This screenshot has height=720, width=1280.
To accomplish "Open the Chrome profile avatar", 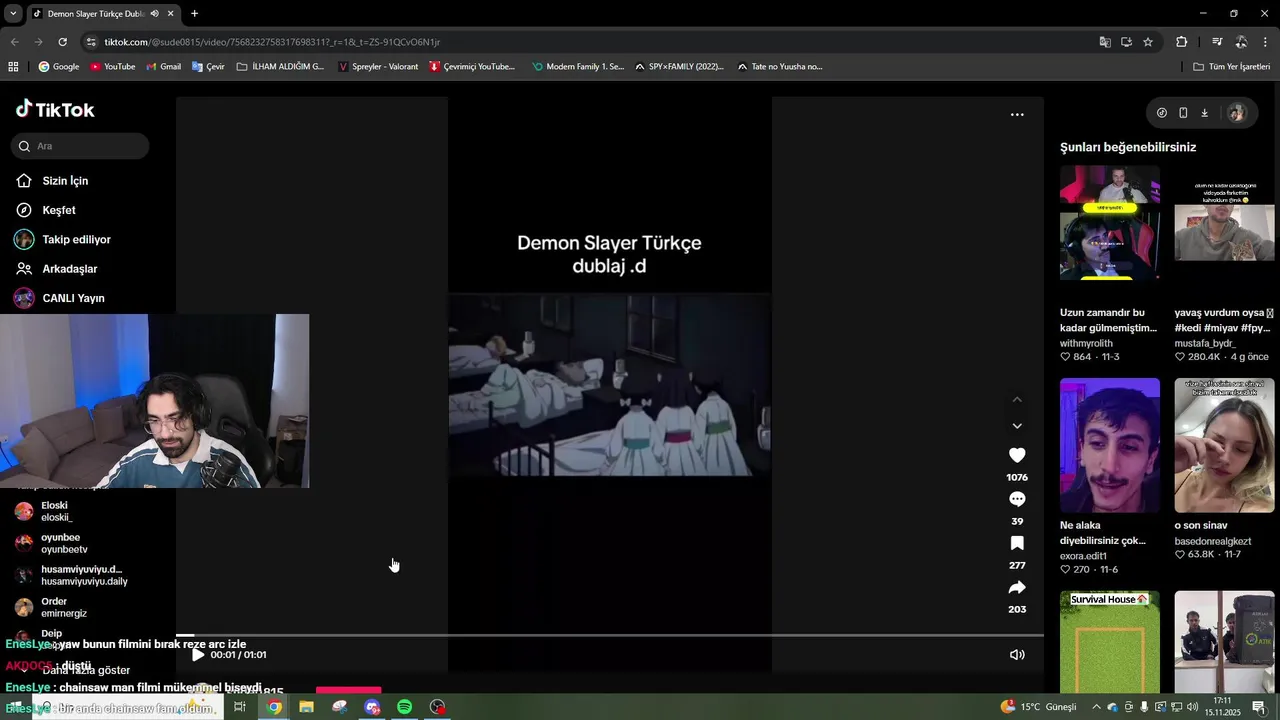I will [1241, 42].
